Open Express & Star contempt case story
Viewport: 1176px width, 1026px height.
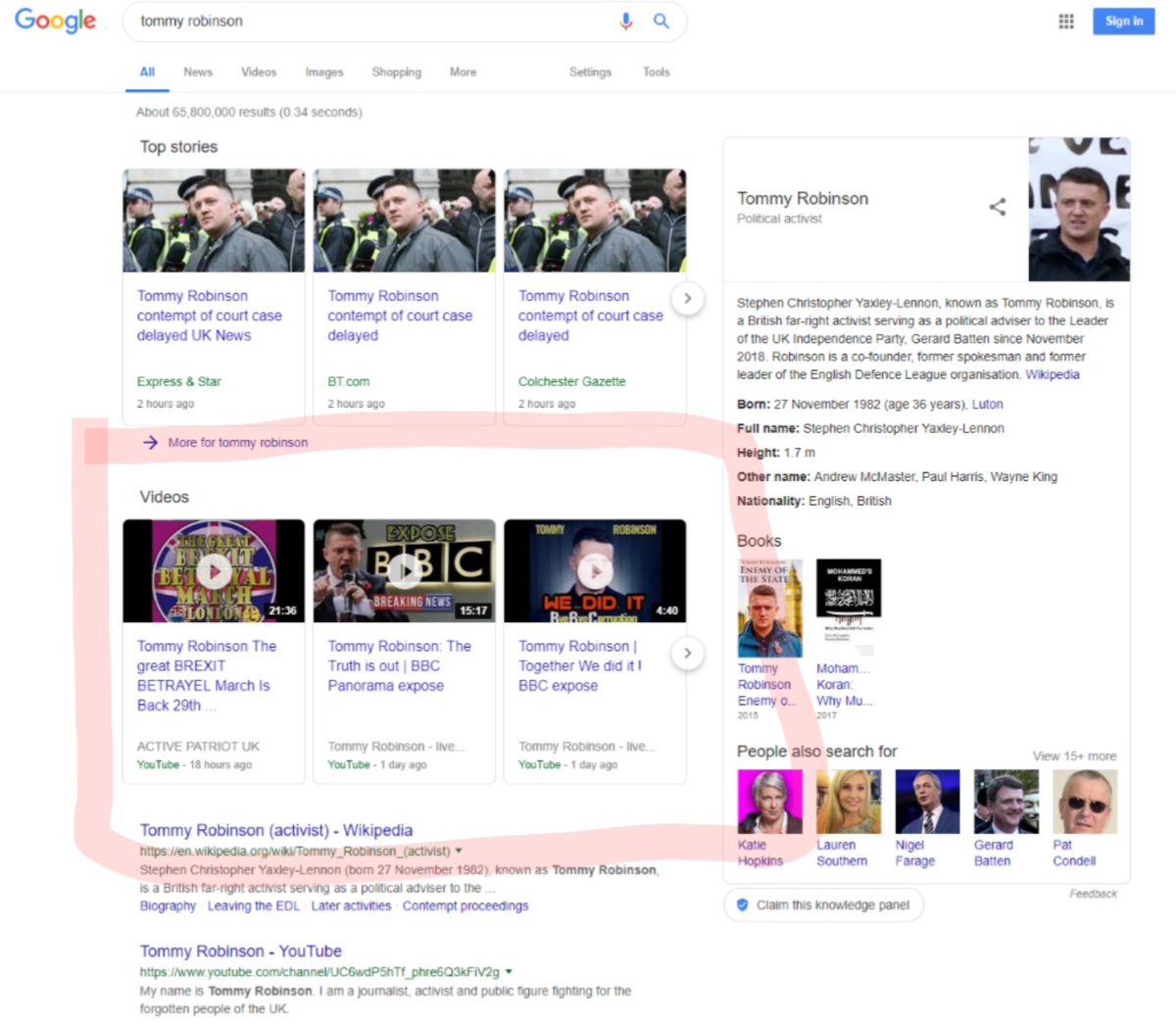(x=210, y=316)
